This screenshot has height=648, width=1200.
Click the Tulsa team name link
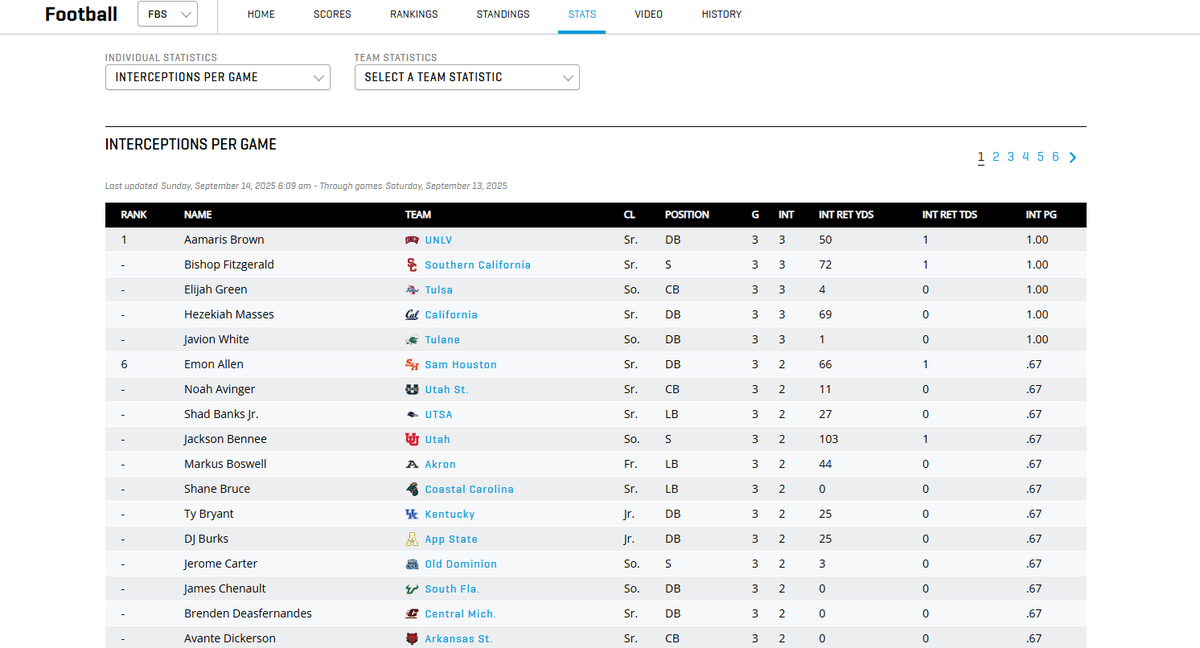tap(439, 289)
